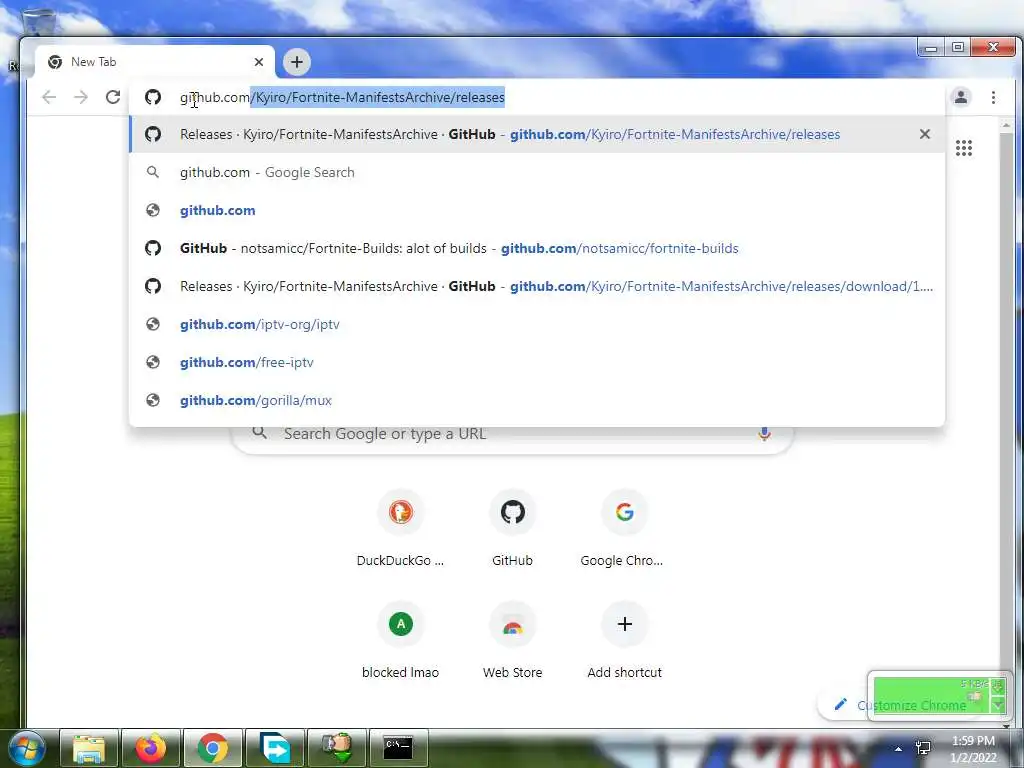Viewport: 1024px width, 768px height.
Task: Open the Chrome three-dot menu
Action: pos(993,97)
